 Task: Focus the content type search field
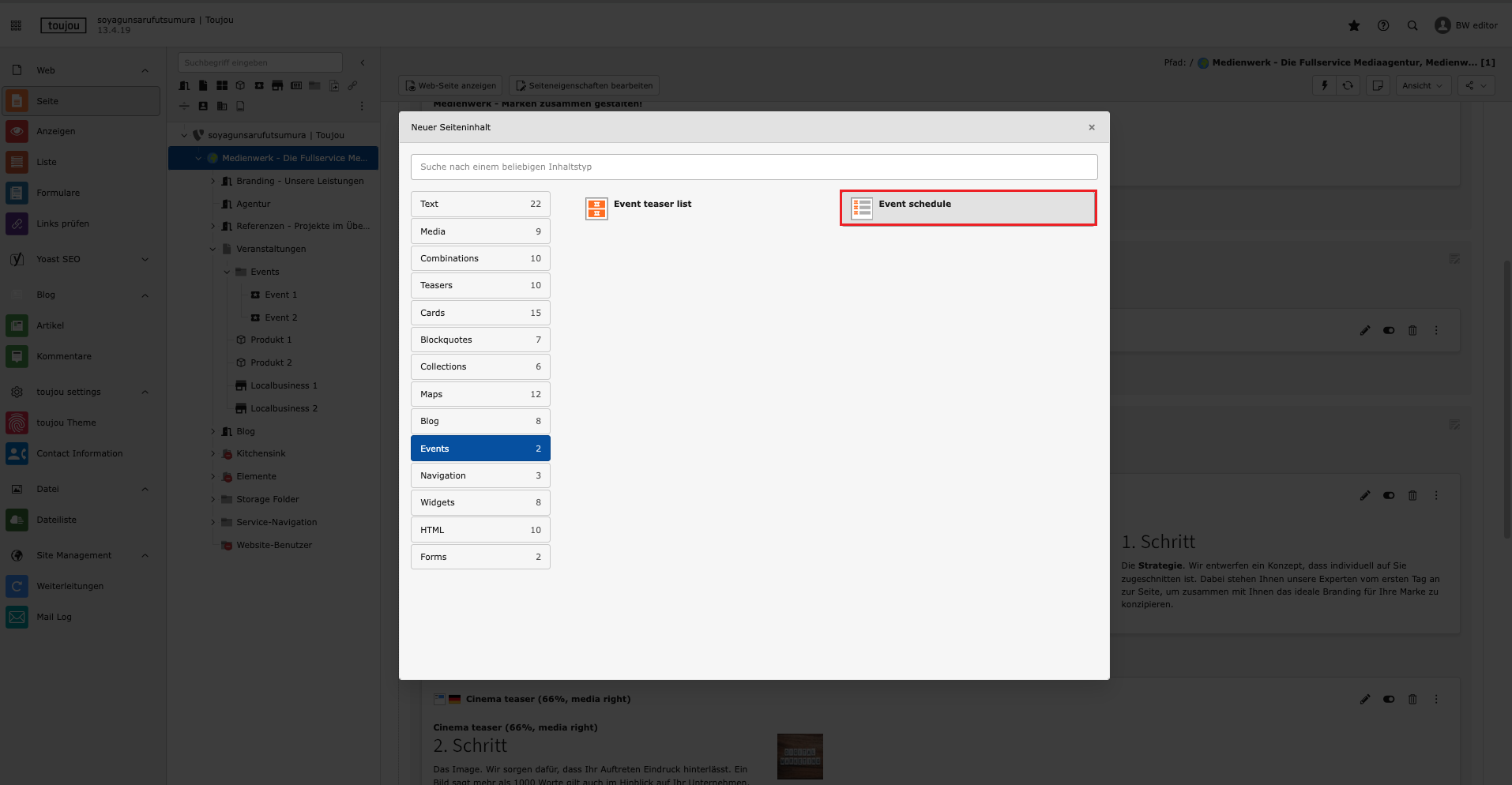[754, 167]
